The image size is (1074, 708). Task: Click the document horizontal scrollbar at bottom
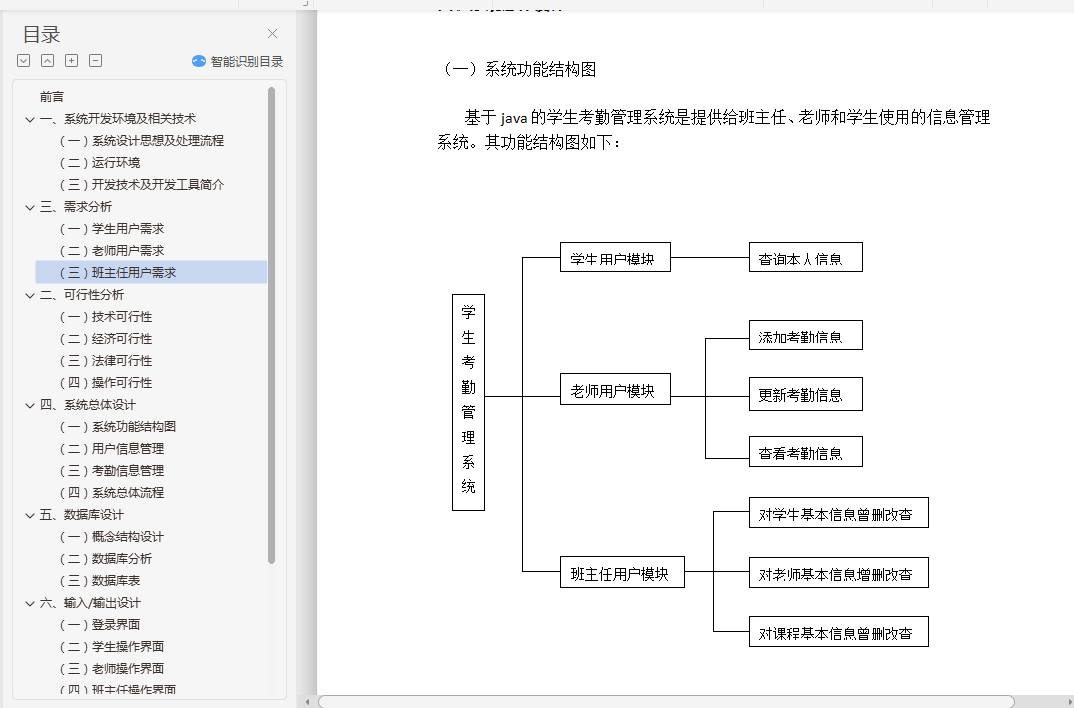666,702
